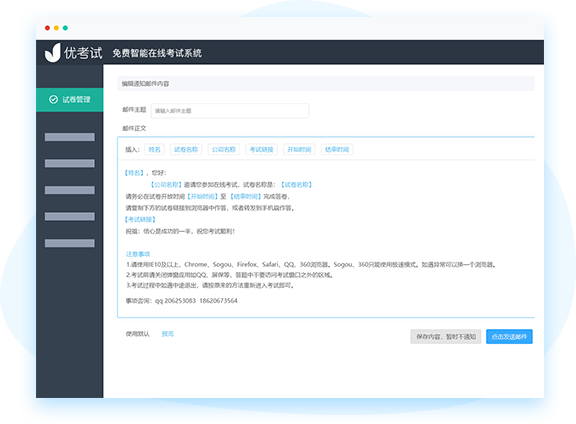Viewport: 576px width, 424px height.
Task: Click the 使用默认 option
Action: click(138, 334)
